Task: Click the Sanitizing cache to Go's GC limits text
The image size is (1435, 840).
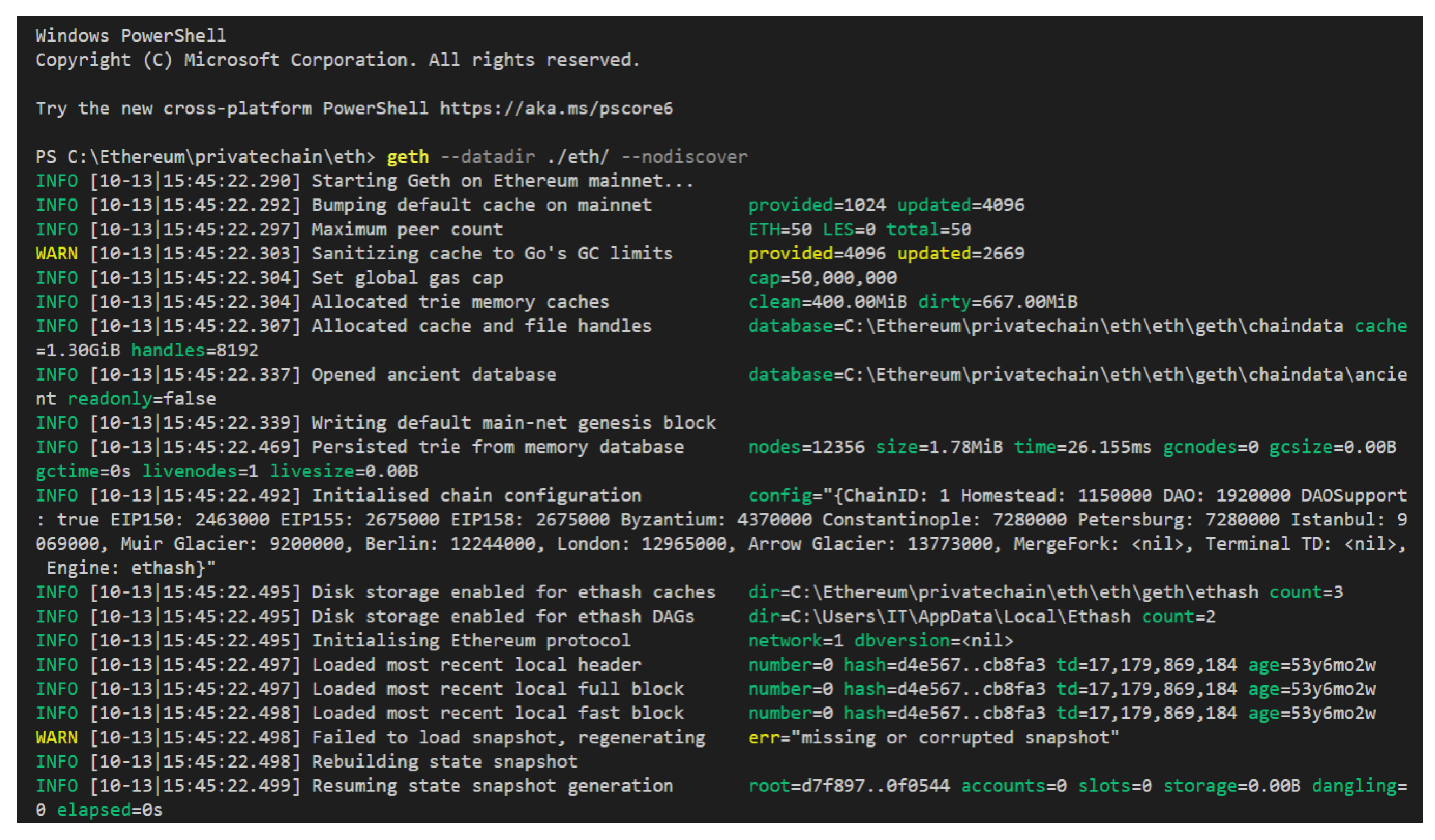Action: point(492,254)
